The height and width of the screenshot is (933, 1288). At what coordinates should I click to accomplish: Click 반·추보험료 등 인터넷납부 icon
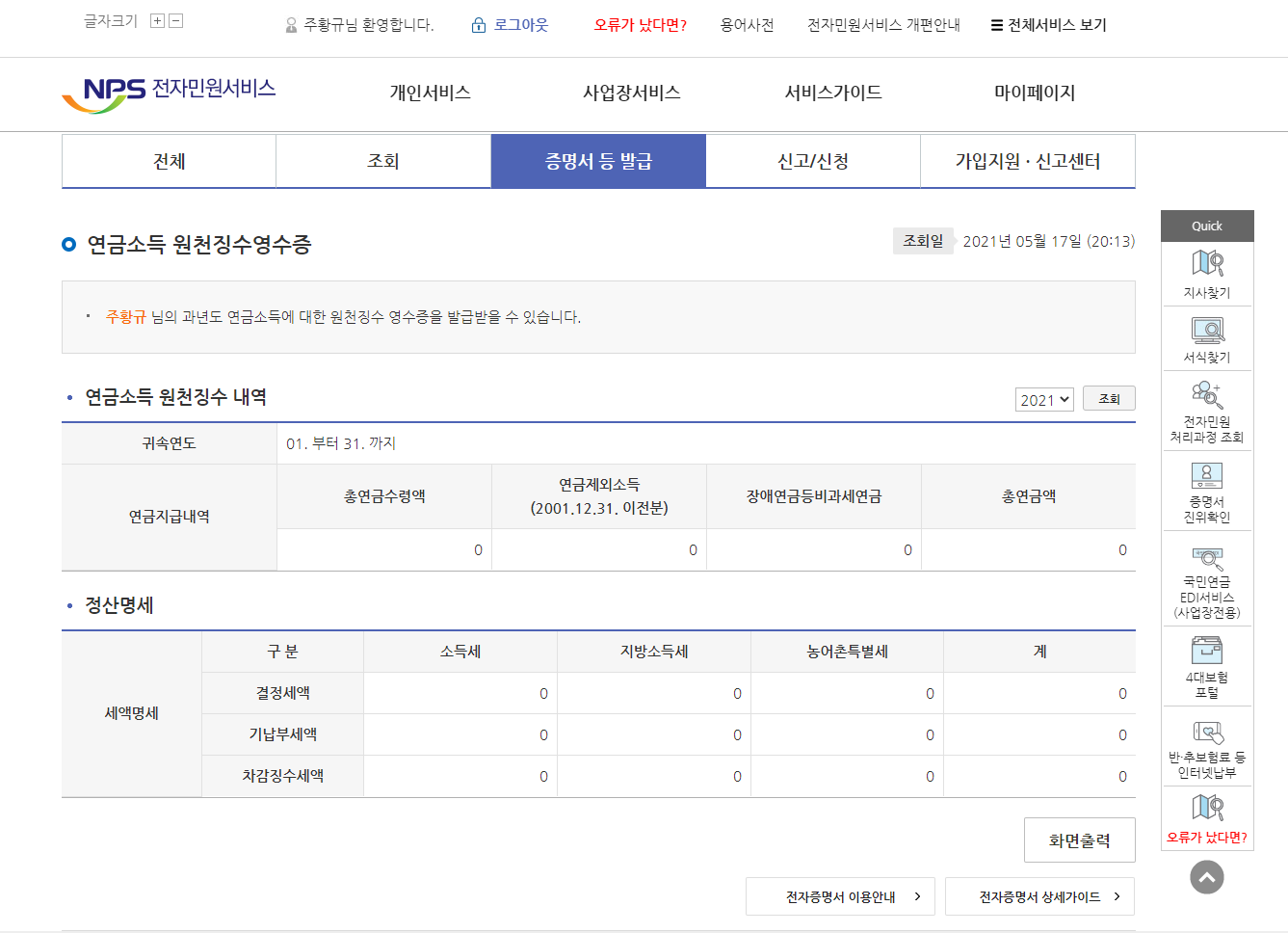click(1207, 733)
